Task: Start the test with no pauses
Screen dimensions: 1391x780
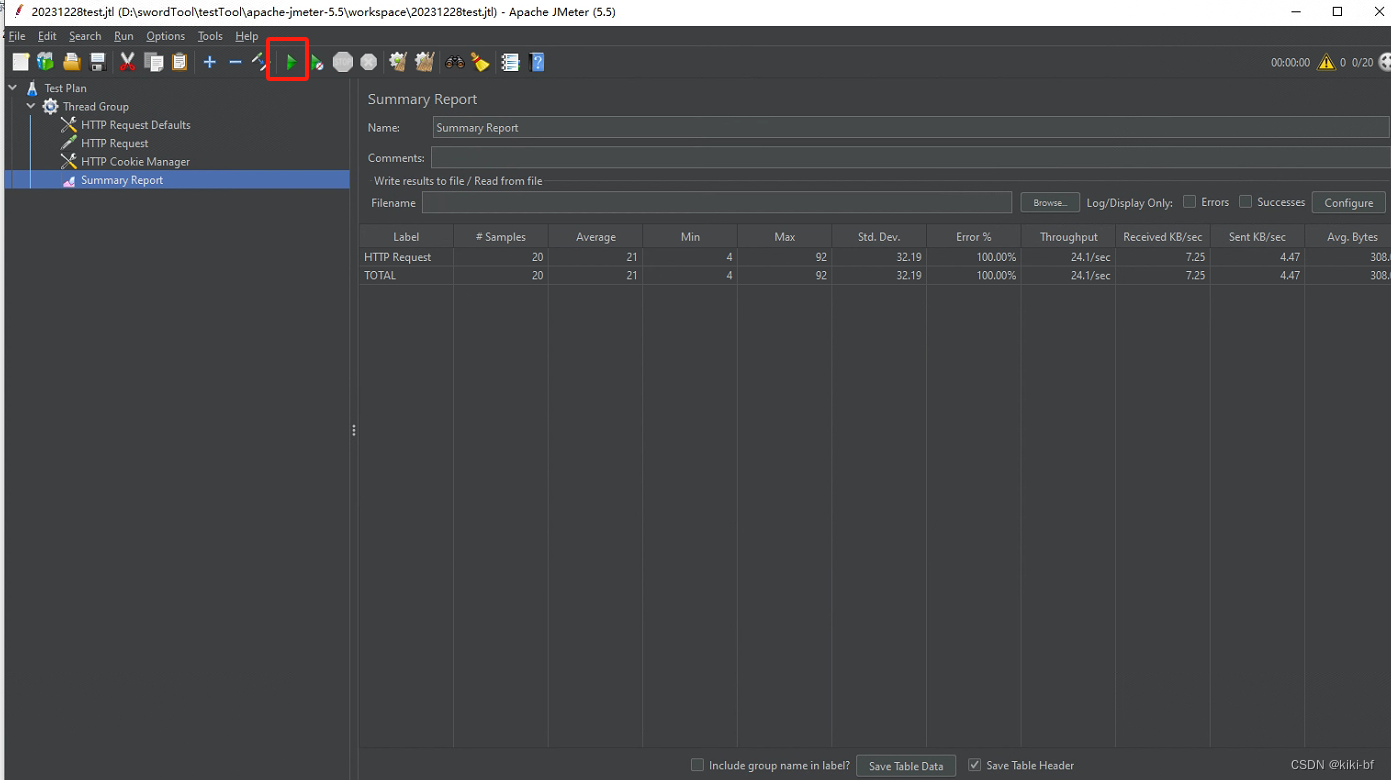Action: point(316,62)
